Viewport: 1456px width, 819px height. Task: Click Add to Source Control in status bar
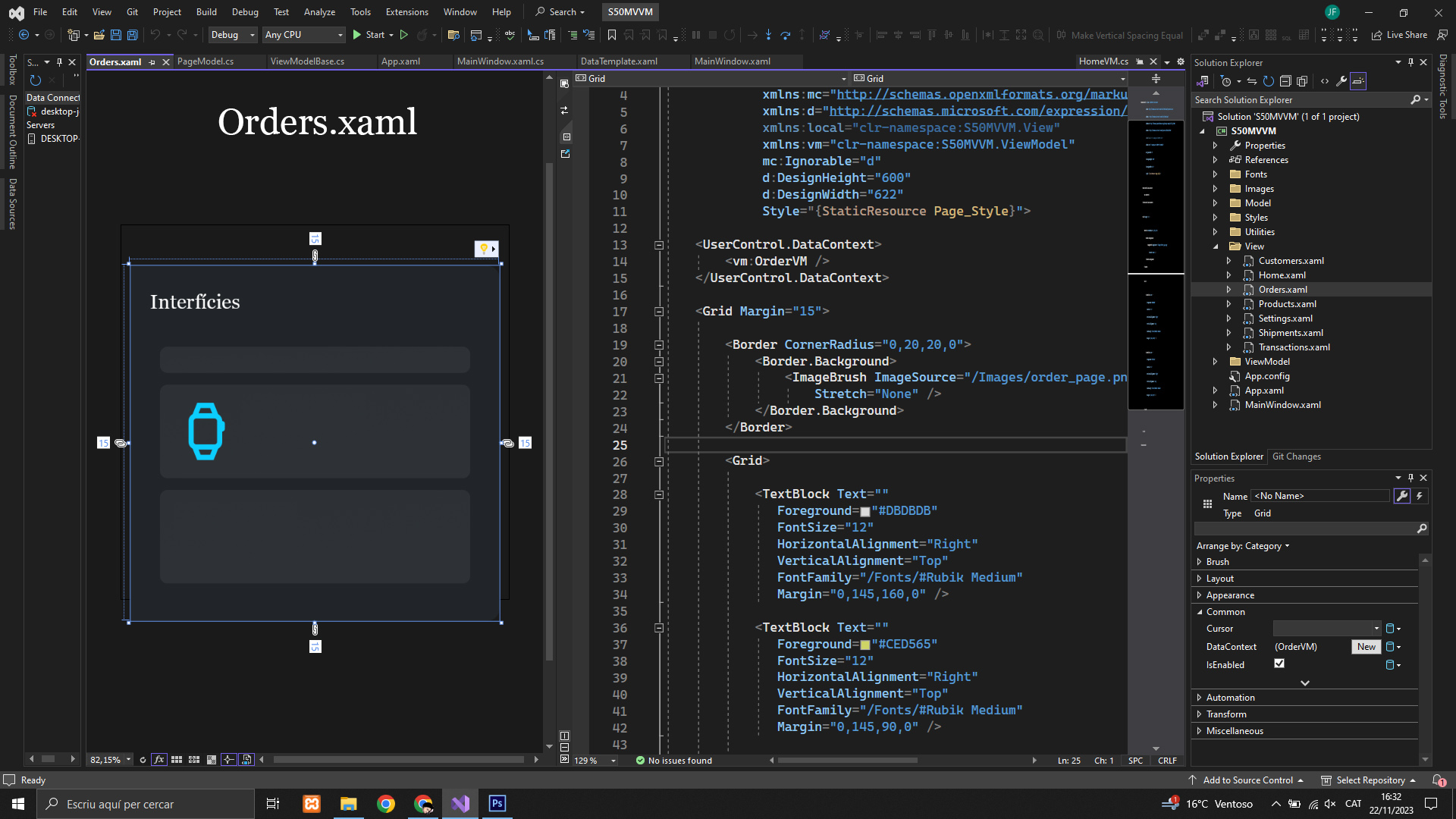tap(1247, 780)
